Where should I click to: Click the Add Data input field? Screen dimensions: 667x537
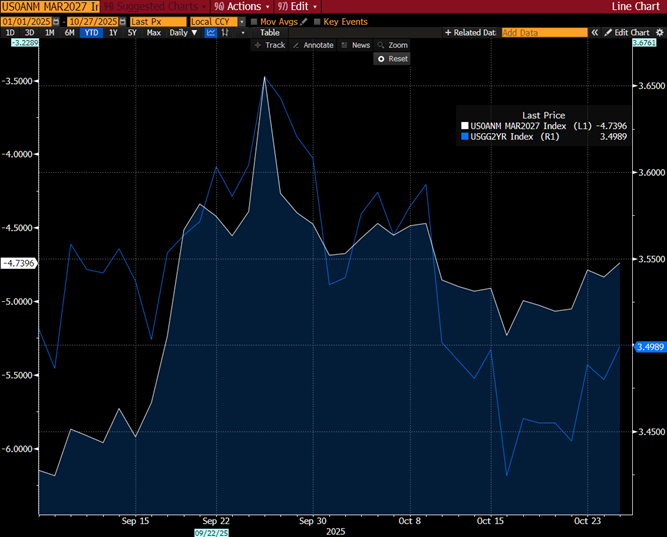(544, 33)
